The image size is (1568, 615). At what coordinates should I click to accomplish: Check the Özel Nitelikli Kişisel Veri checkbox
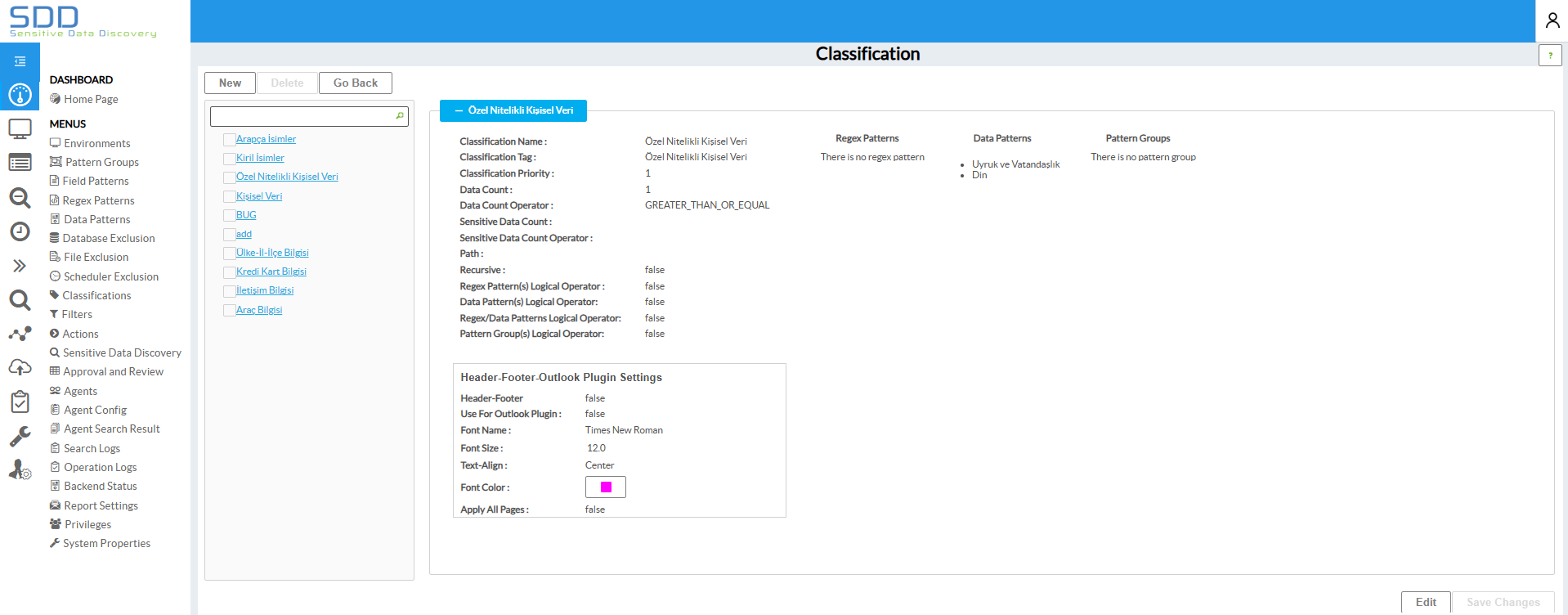point(230,177)
